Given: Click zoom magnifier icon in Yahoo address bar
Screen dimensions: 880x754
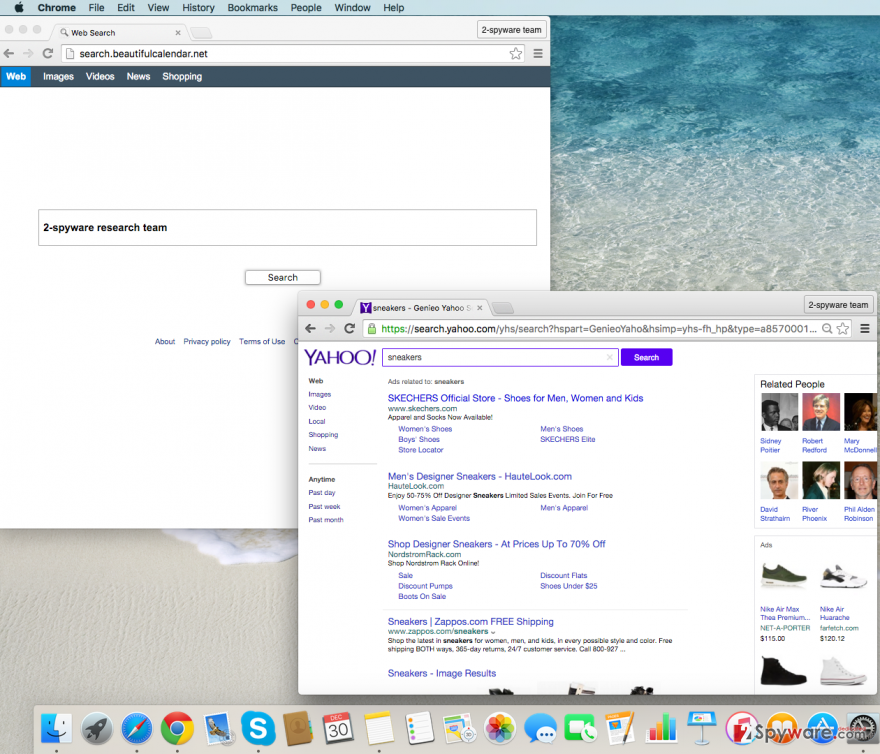Looking at the screenshot, I should coord(827,328).
